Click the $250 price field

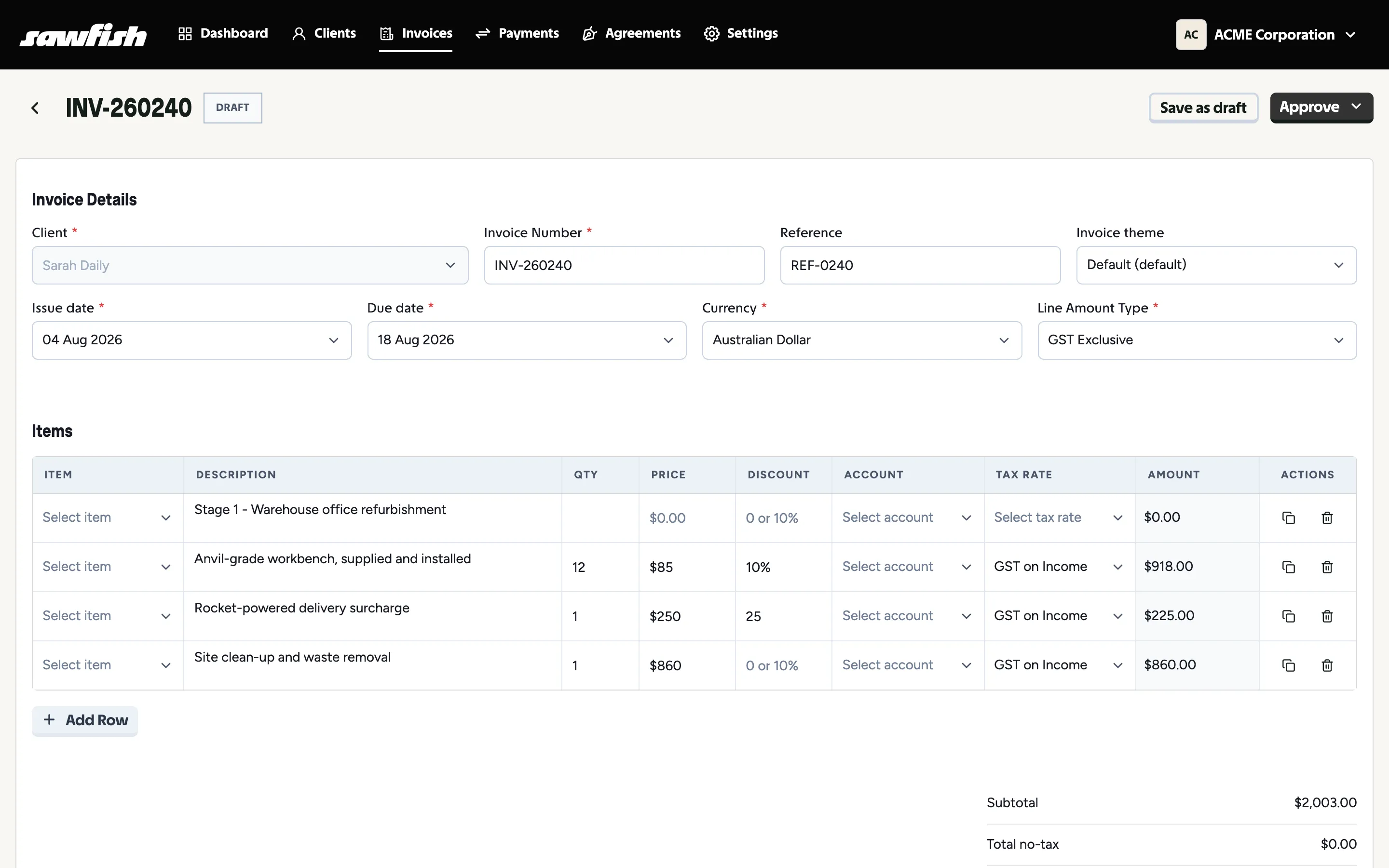tap(686, 616)
